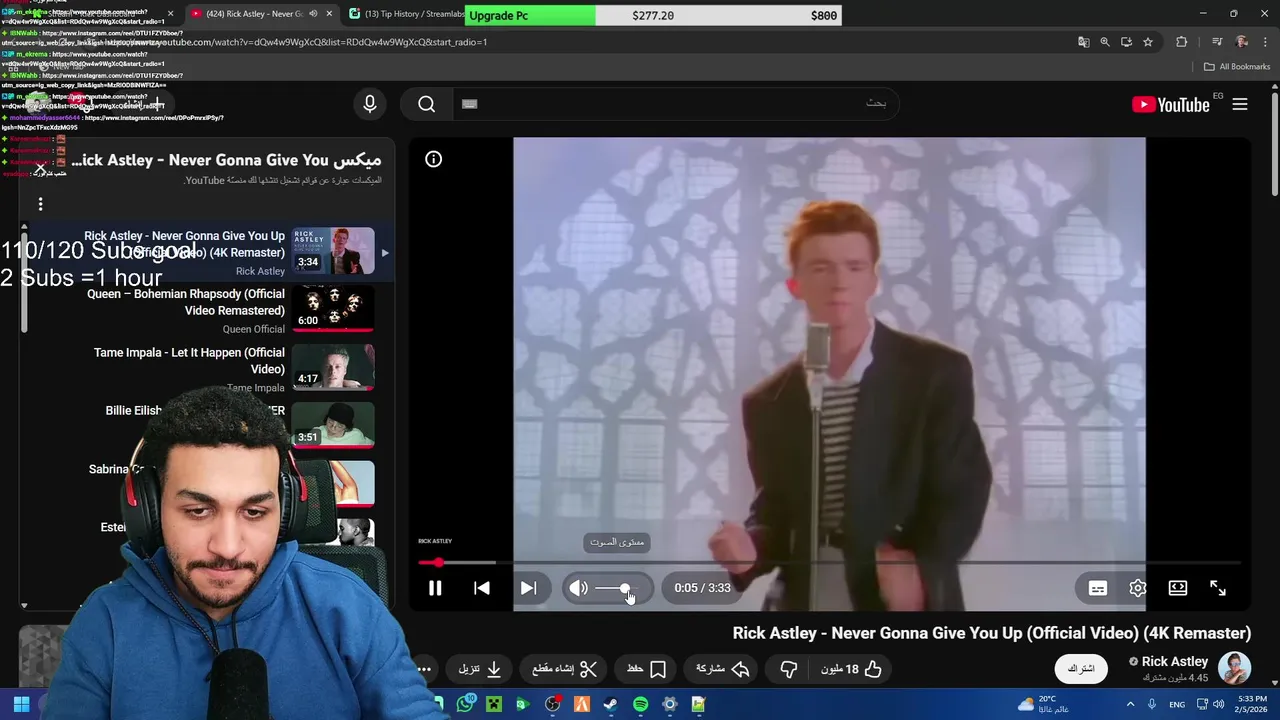Switch to the Tip History Streamlabs tab

coord(405,14)
